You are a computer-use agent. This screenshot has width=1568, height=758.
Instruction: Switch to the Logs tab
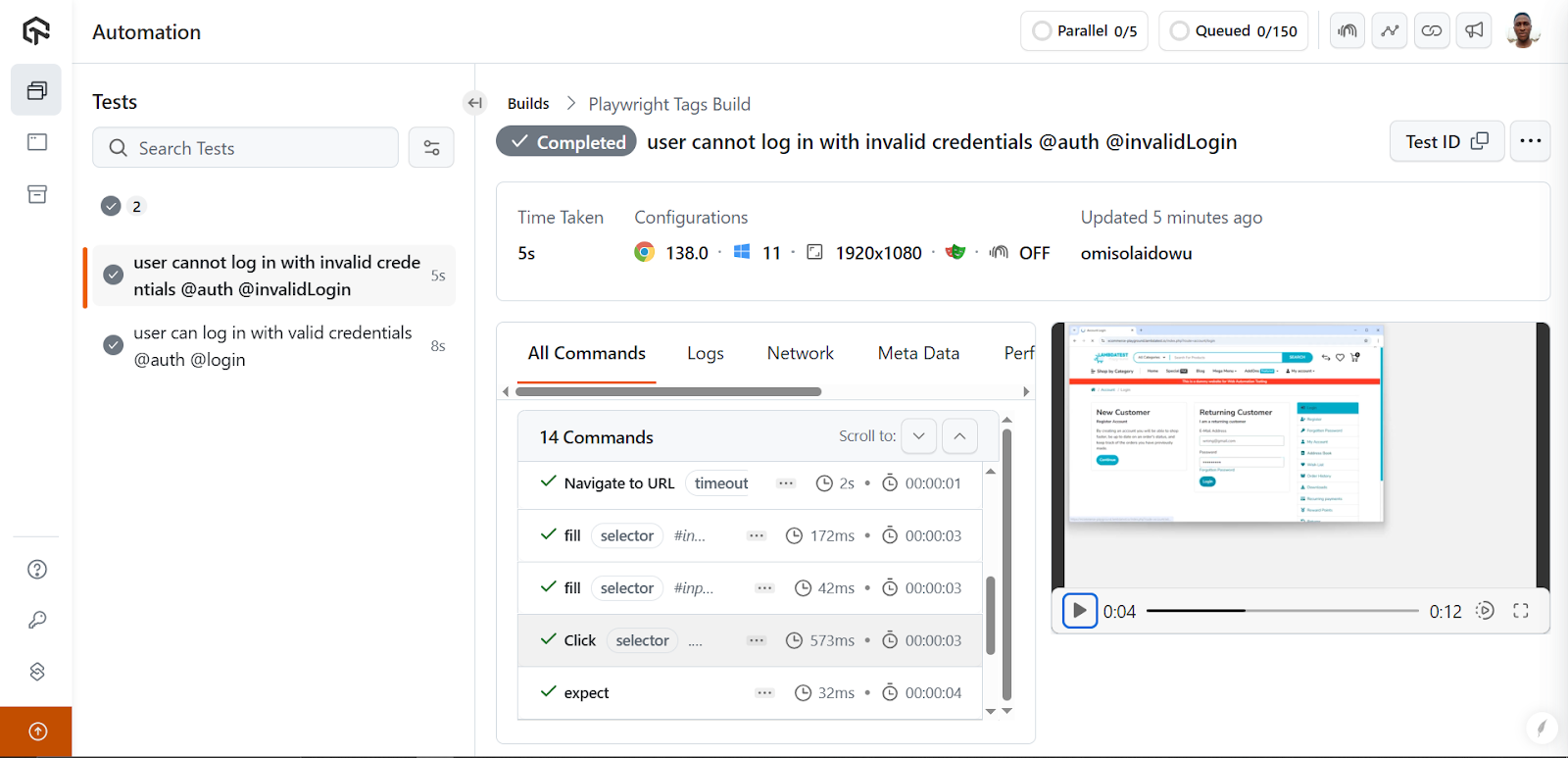pyautogui.click(x=706, y=354)
